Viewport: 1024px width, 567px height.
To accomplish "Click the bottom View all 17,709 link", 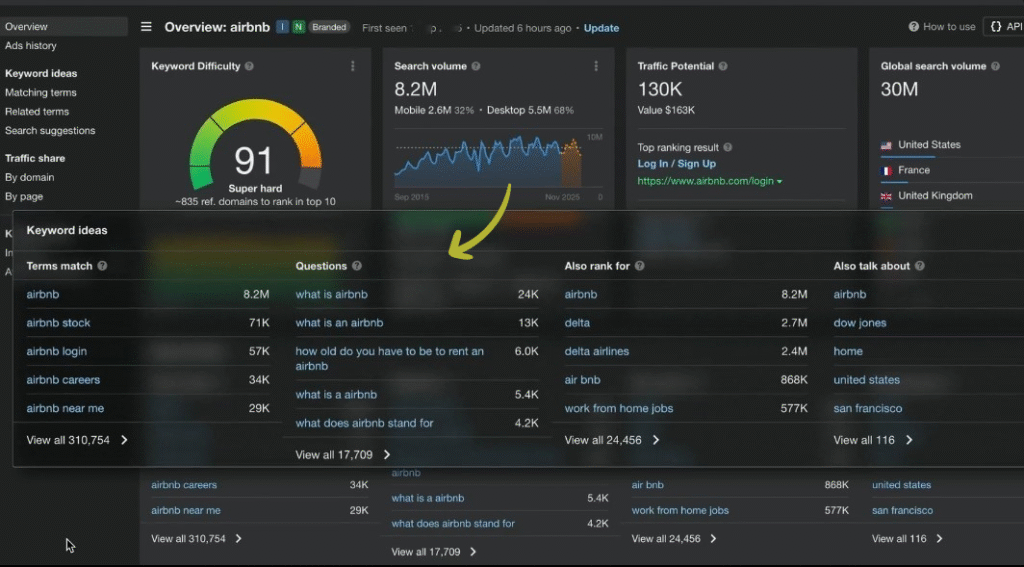I will tap(434, 552).
